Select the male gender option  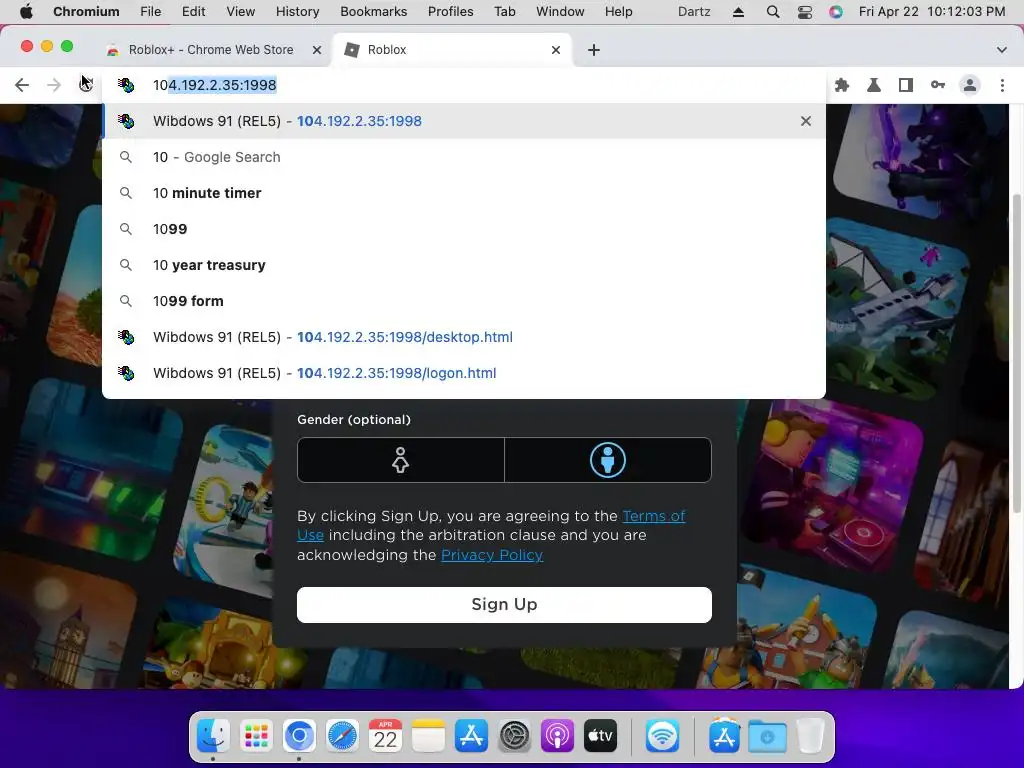pos(608,460)
